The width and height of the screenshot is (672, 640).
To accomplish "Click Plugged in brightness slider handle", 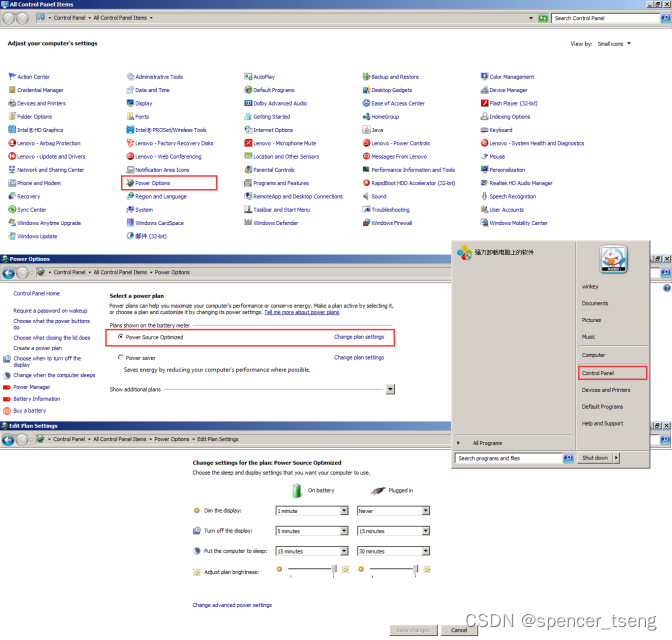I will pos(415,570).
